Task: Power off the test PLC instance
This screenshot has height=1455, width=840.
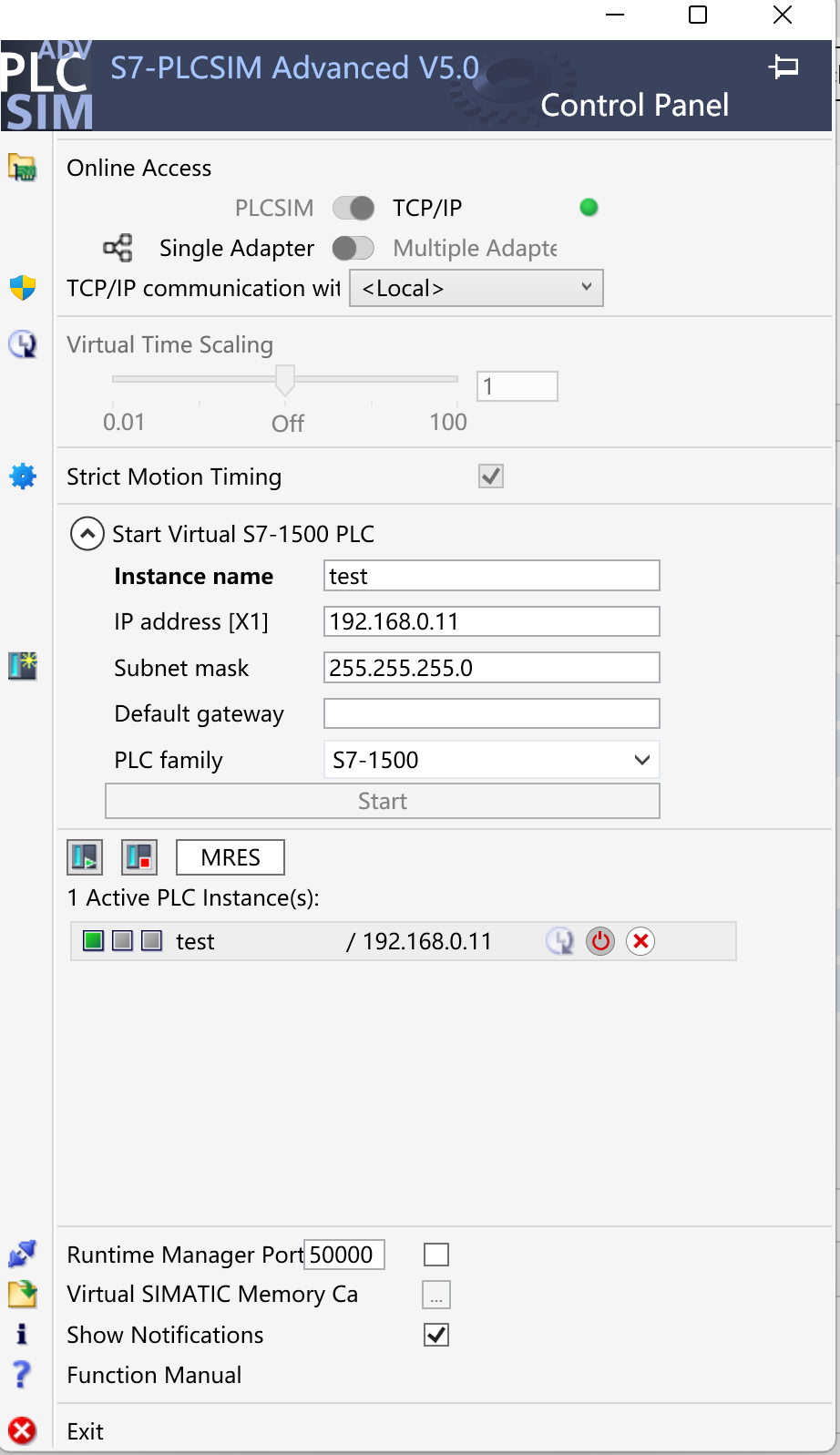Action: [x=600, y=941]
